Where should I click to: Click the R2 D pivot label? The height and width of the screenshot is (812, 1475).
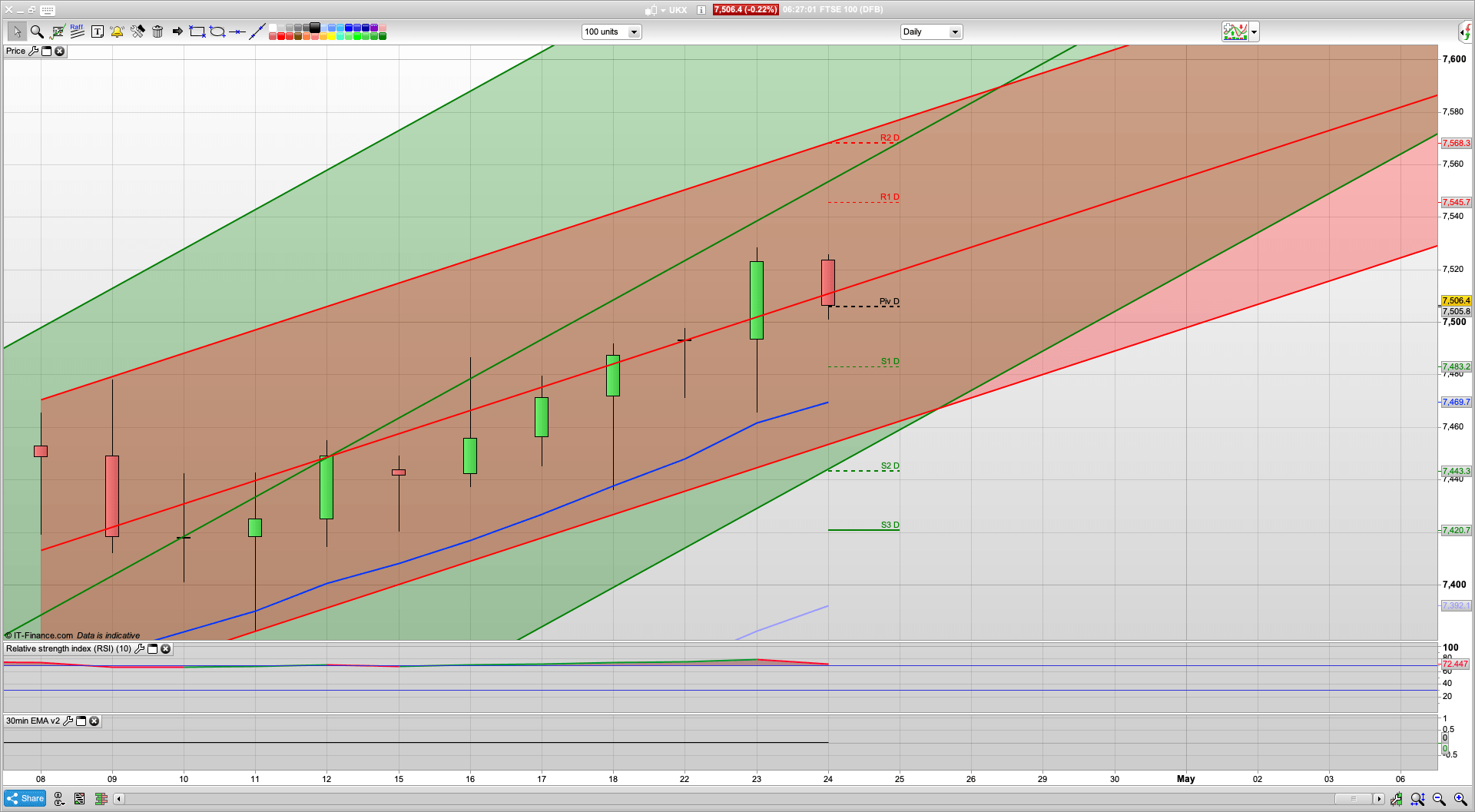(890, 138)
